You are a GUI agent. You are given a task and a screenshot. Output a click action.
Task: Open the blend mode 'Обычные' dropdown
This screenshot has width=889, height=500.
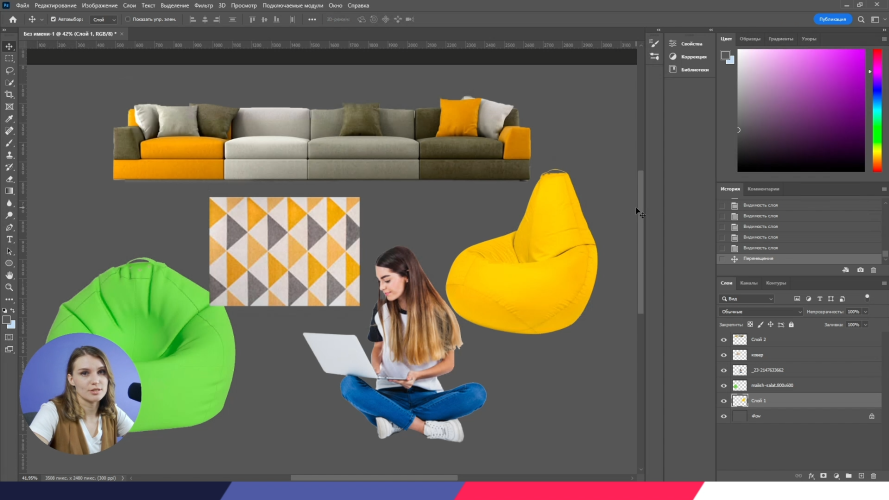(760, 312)
